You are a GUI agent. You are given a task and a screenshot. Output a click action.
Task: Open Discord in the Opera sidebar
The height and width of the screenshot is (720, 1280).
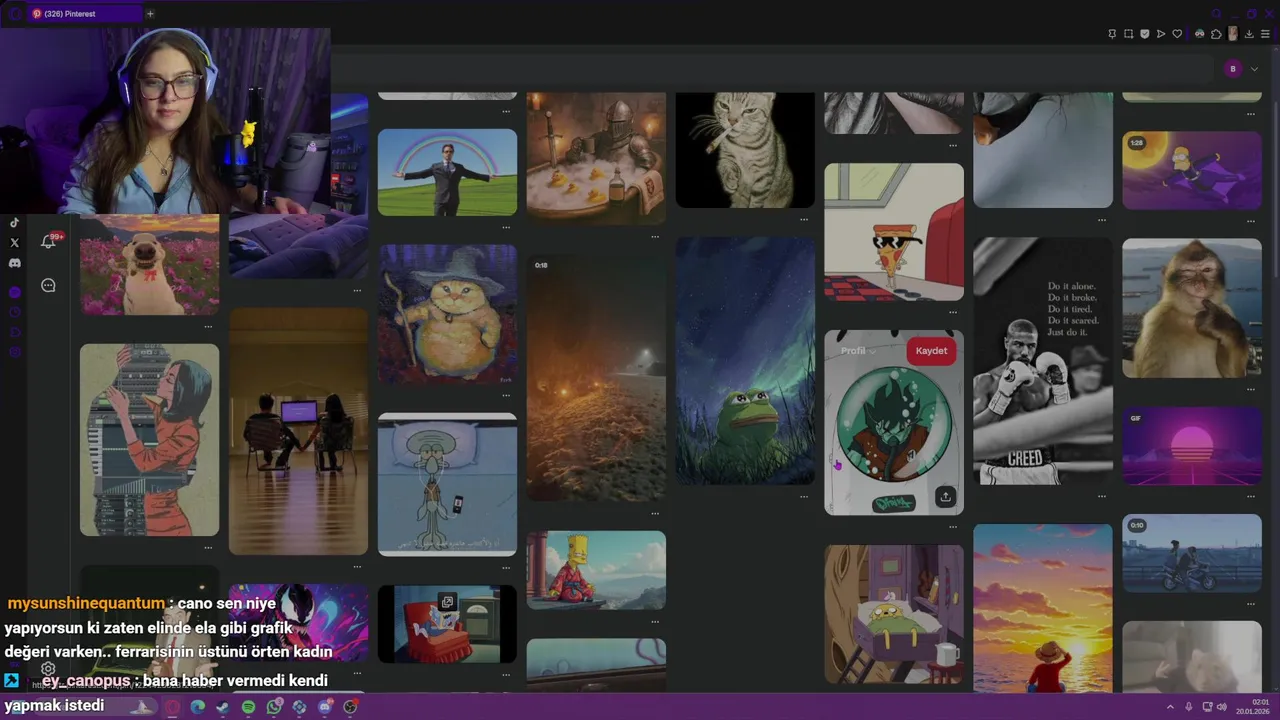click(x=14, y=263)
